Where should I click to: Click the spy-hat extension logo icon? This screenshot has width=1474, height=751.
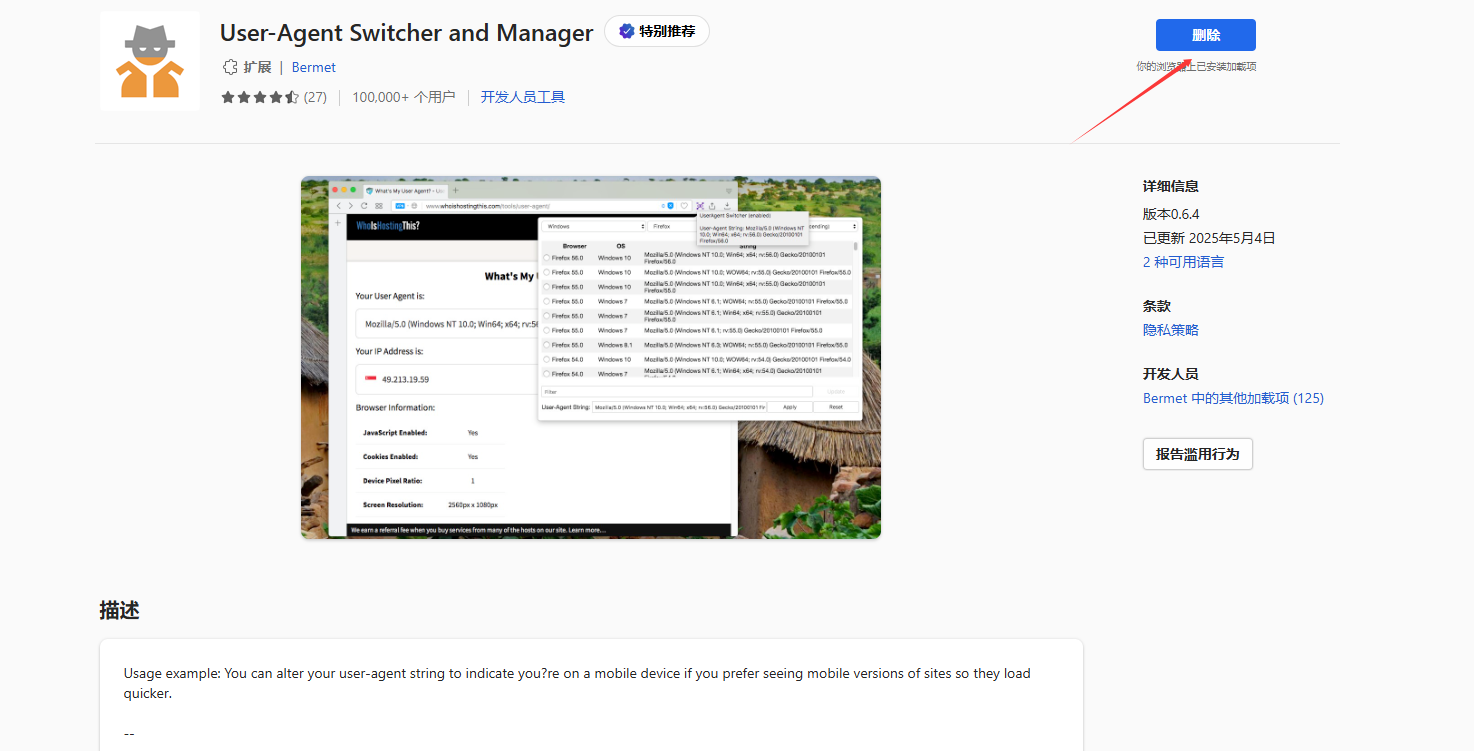pos(150,61)
